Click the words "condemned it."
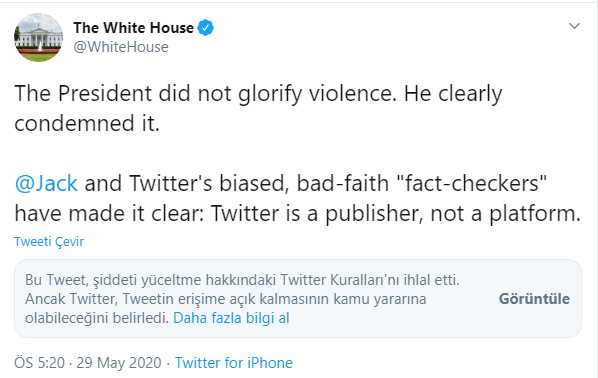 point(87,123)
